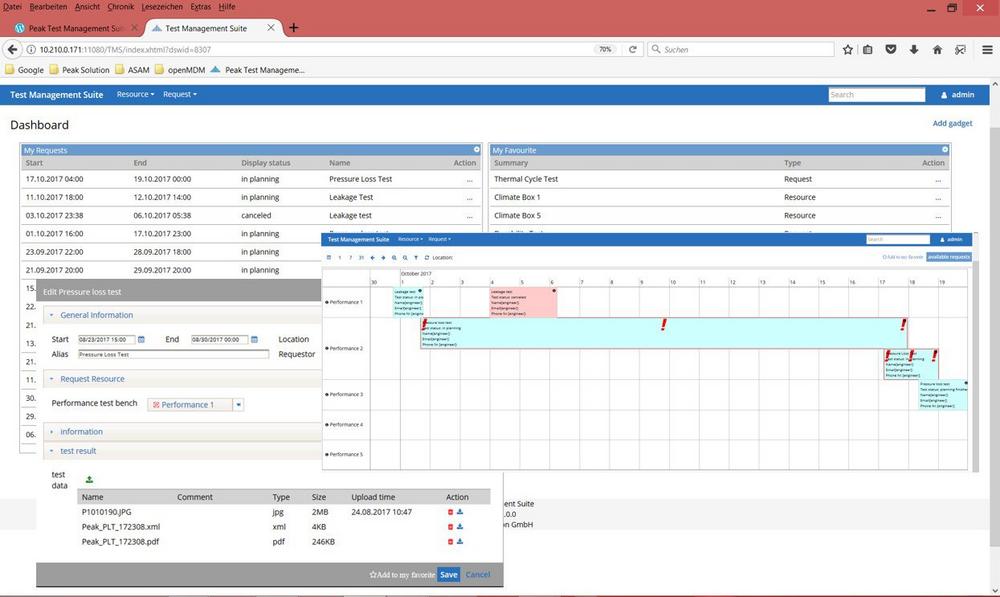Click the Add gadget link
The image size is (1000, 597).
952,124
